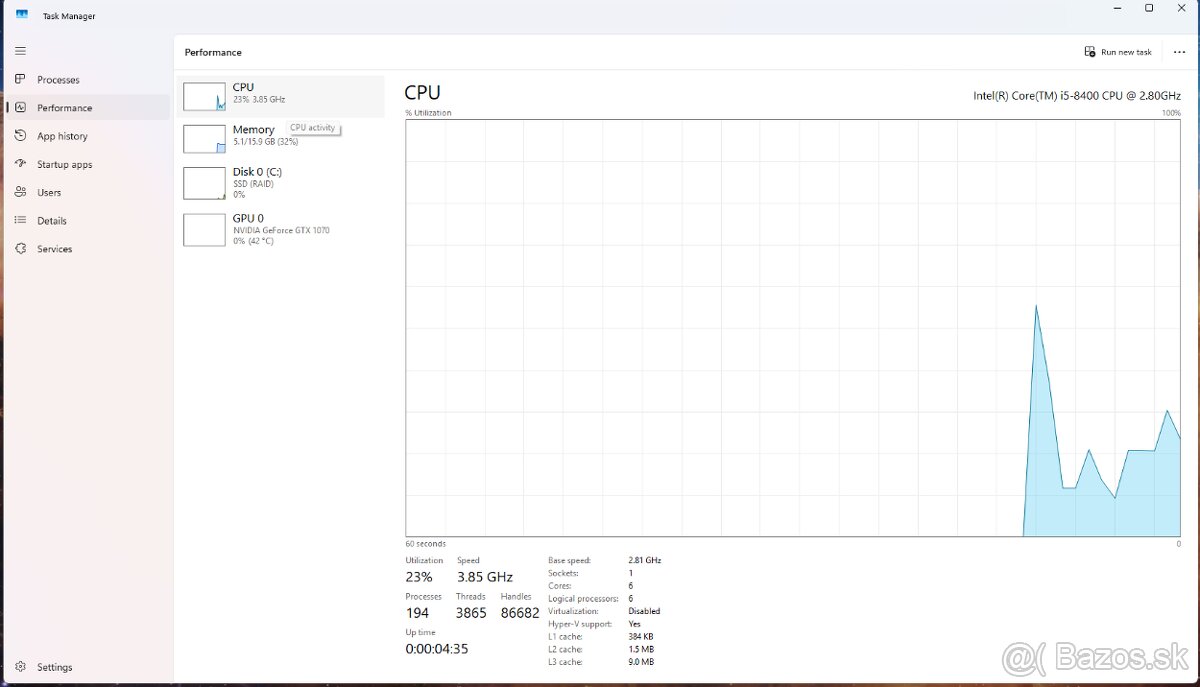
Task: Open App history icon in sidebar
Action: [20, 136]
